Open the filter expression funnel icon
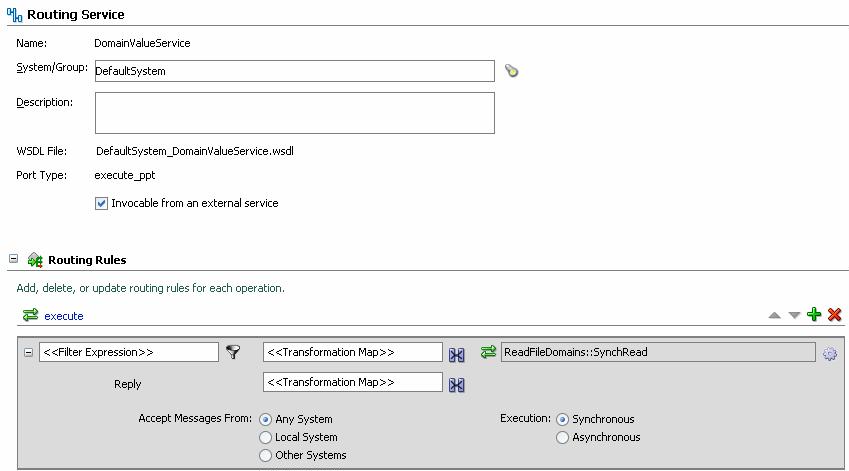The height and width of the screenshot is (471, 849). pyautogui.click(x=233, y=352)
